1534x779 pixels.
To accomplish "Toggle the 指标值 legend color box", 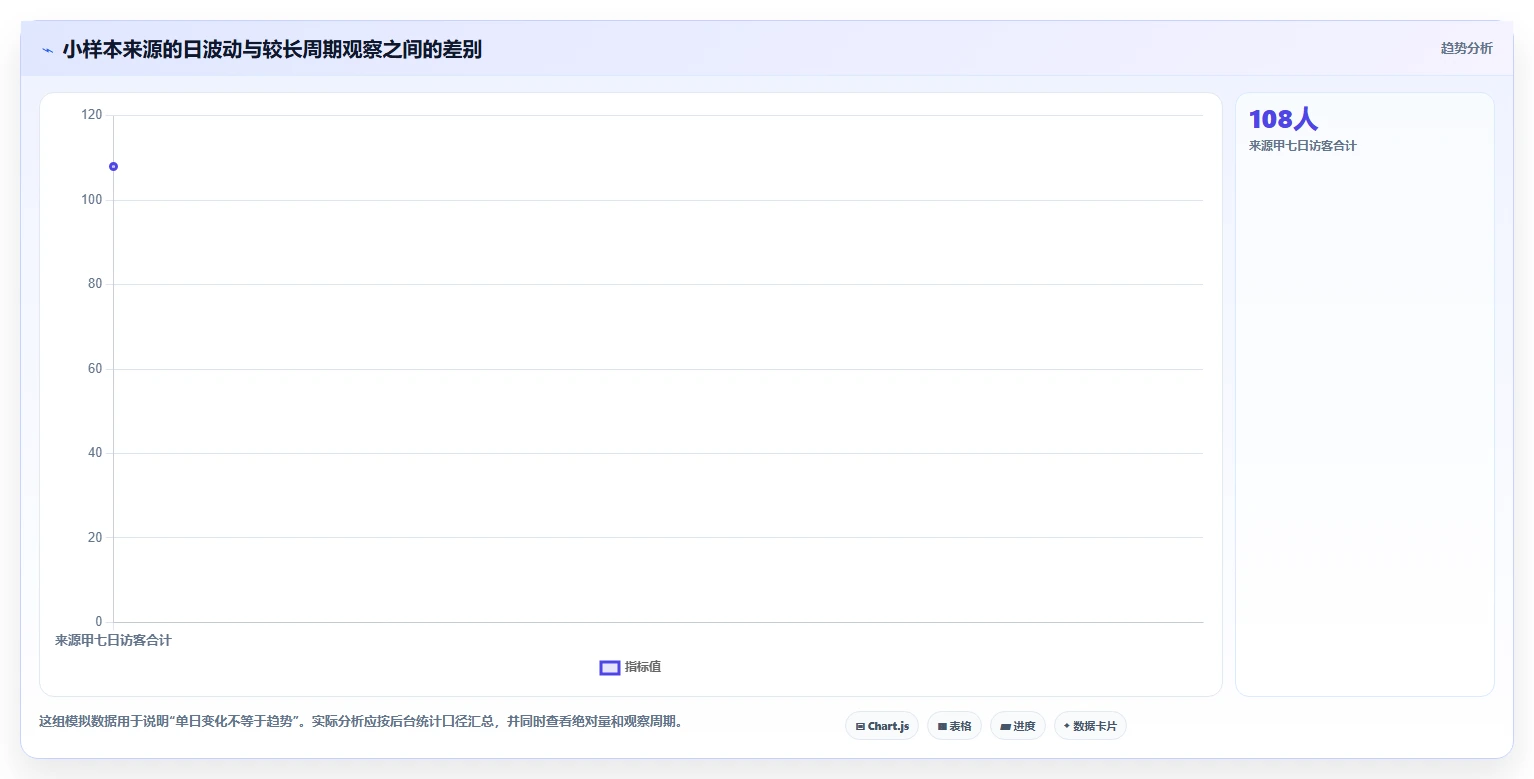I will point(610,668).
